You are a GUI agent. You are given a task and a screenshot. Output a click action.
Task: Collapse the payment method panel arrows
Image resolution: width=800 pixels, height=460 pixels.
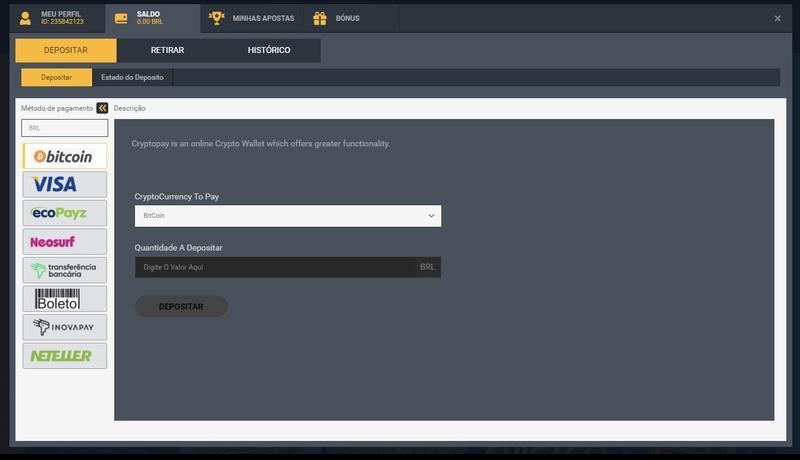tap(102, 108)
